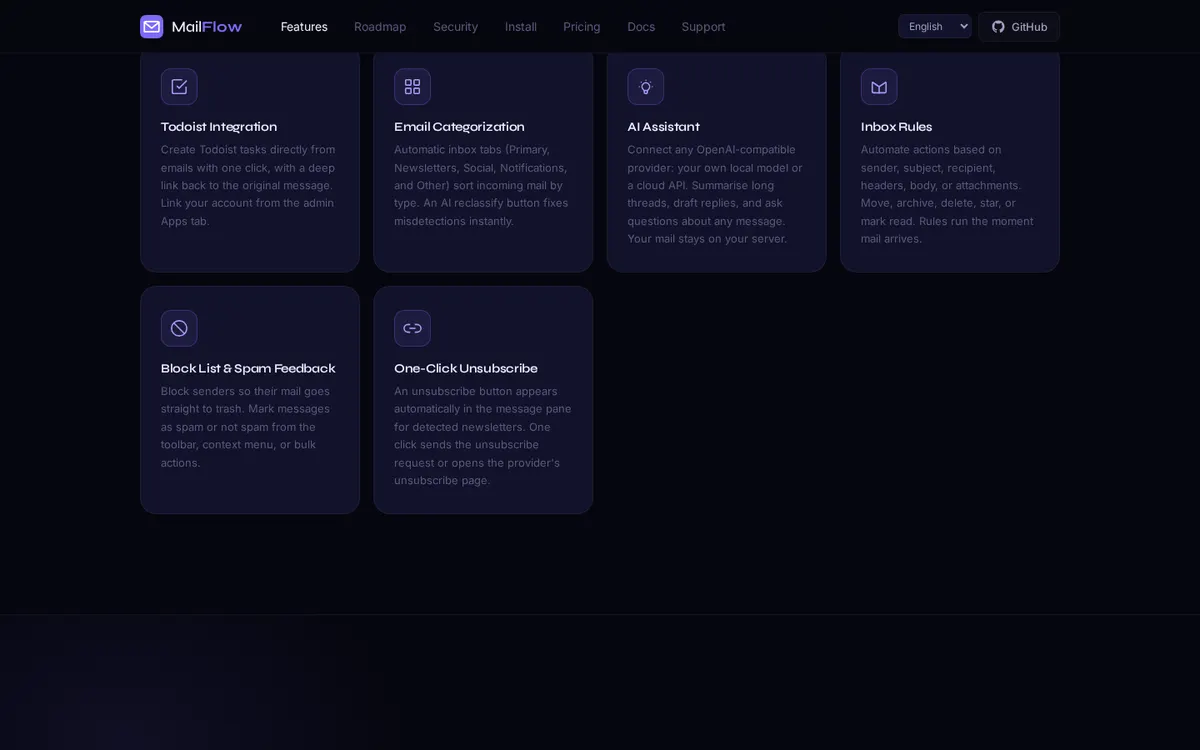The width and height of the screenshot is (1200, 750).
Task: Click the GitHub octocat icon
Action: [x=998, y=27]
